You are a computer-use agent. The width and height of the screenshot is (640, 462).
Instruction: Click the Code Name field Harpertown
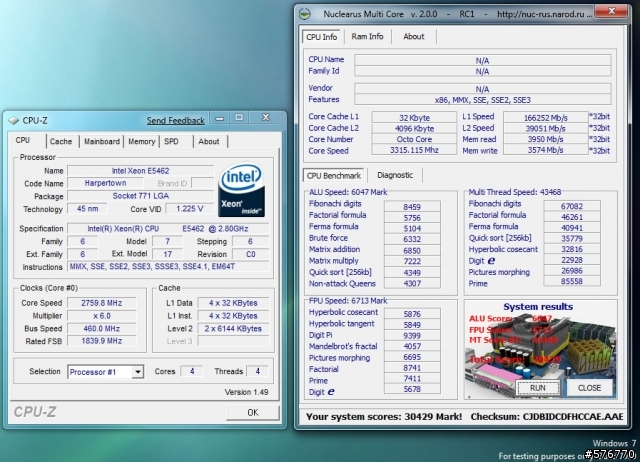(x=106, y=183)
